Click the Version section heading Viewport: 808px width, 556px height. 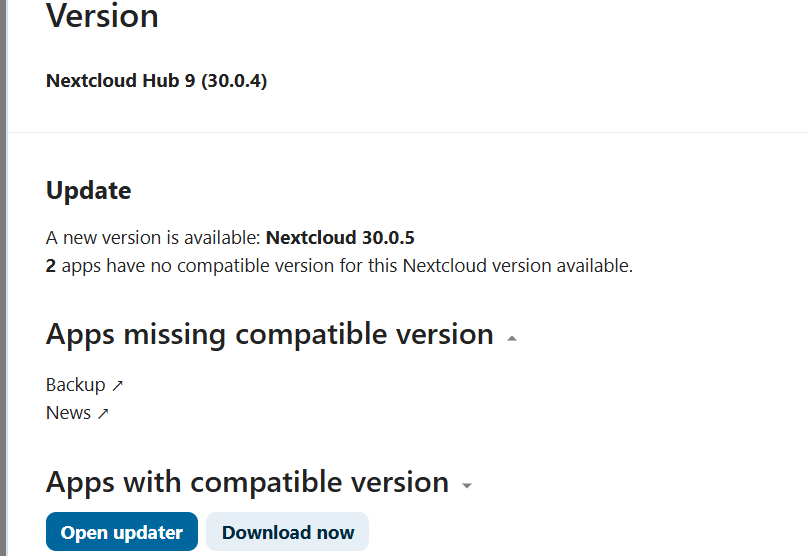(x=102, y=16)
